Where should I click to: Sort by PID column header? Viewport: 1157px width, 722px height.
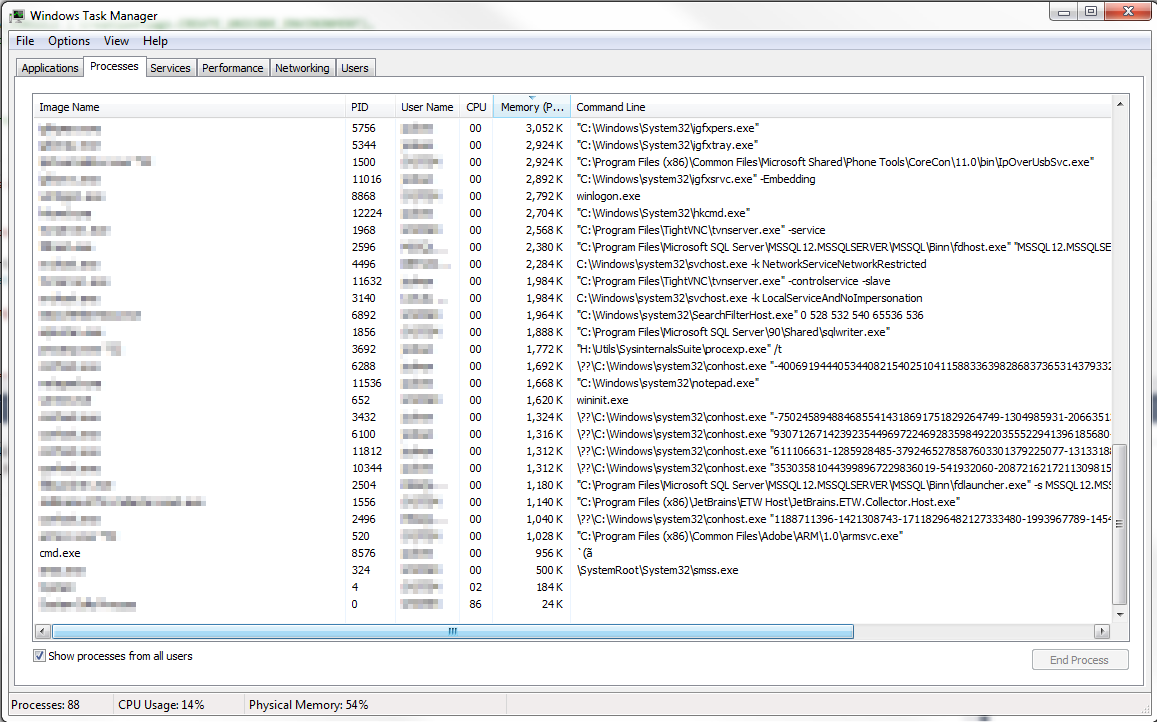370,107
